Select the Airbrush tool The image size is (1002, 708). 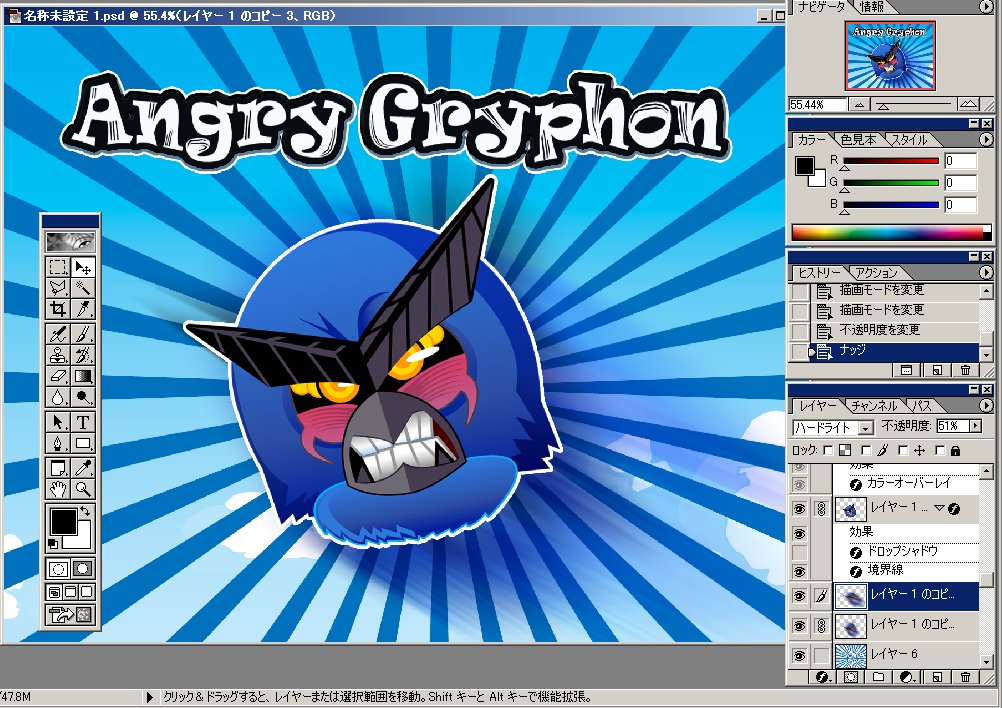tap(58, 334)
